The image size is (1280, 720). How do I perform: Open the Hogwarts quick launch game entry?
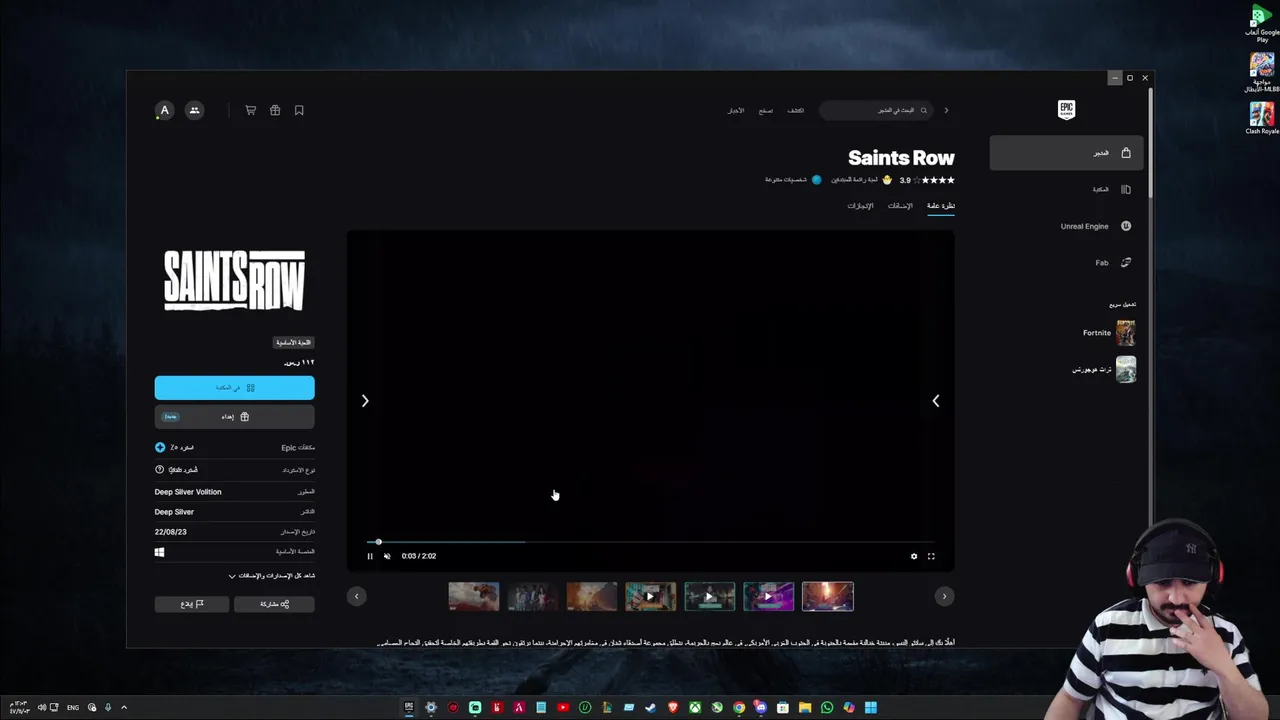[1104, 369]
